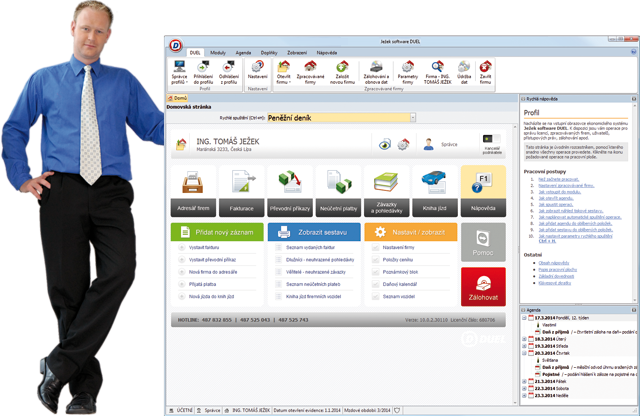Viewport: 640px width, 416px height.
Task: Click Založit novou firmu ribbon icon
Action: [341, 70]
